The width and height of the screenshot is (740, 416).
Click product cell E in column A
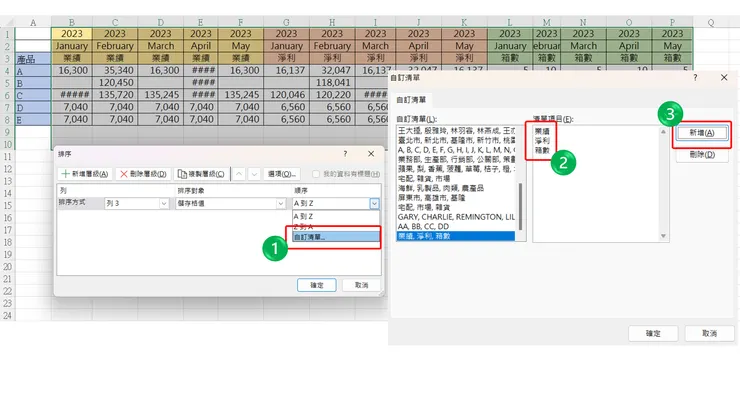click(33, 119)
